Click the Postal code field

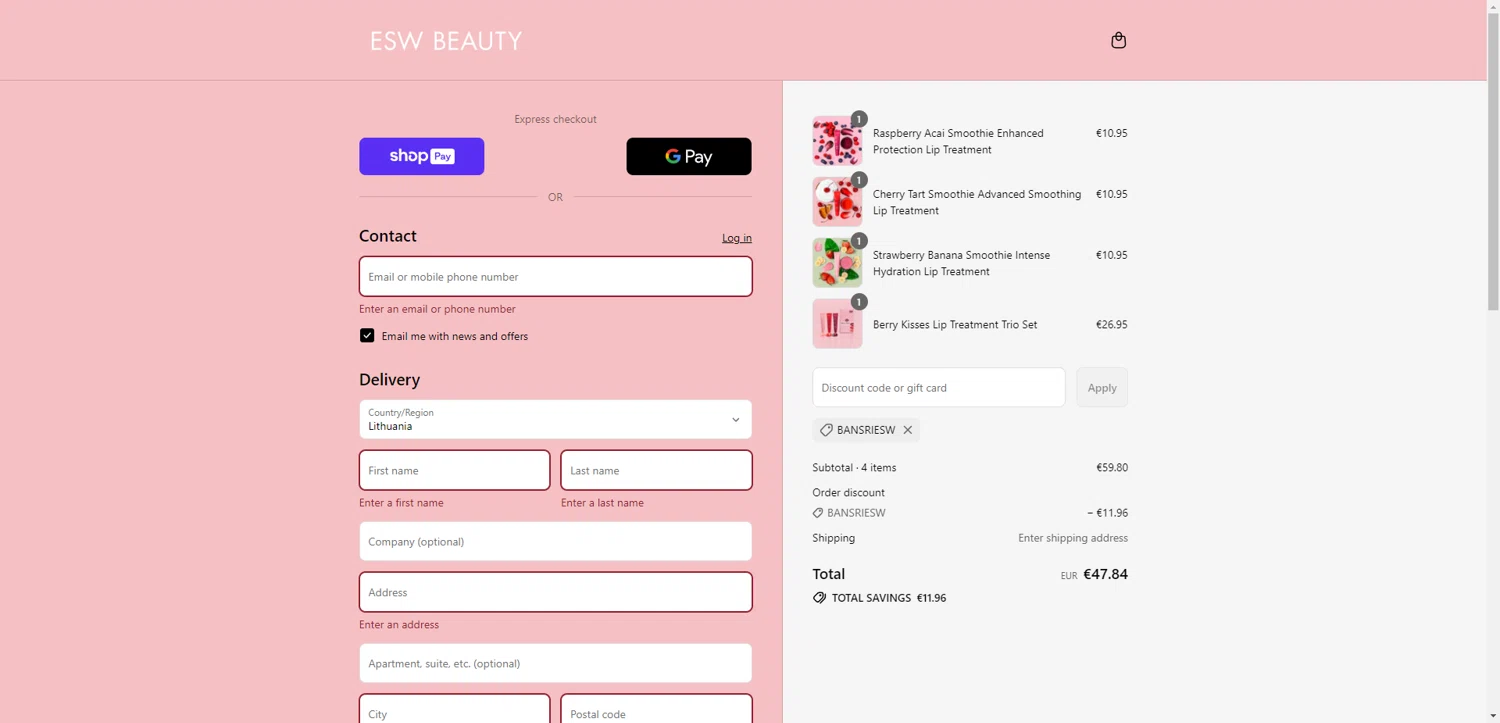pos(657,709)
